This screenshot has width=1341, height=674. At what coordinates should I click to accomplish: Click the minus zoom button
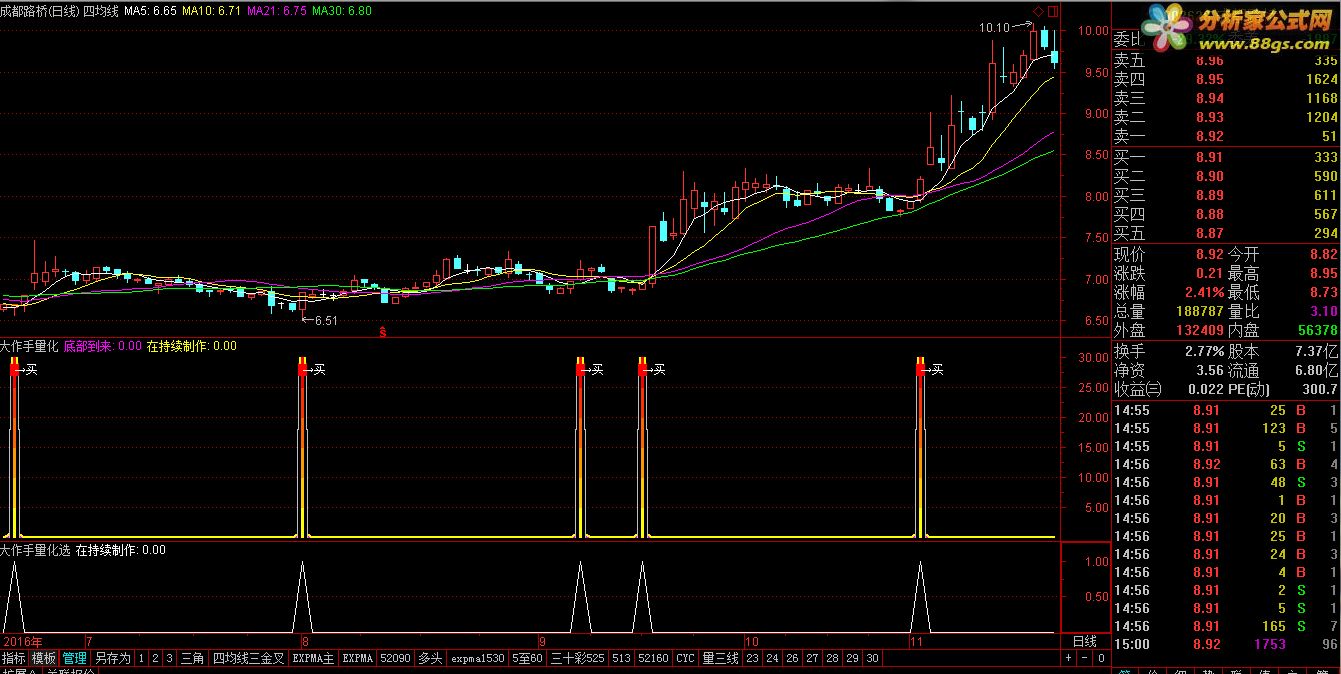pyautogui.click(x=1084, y=659)
